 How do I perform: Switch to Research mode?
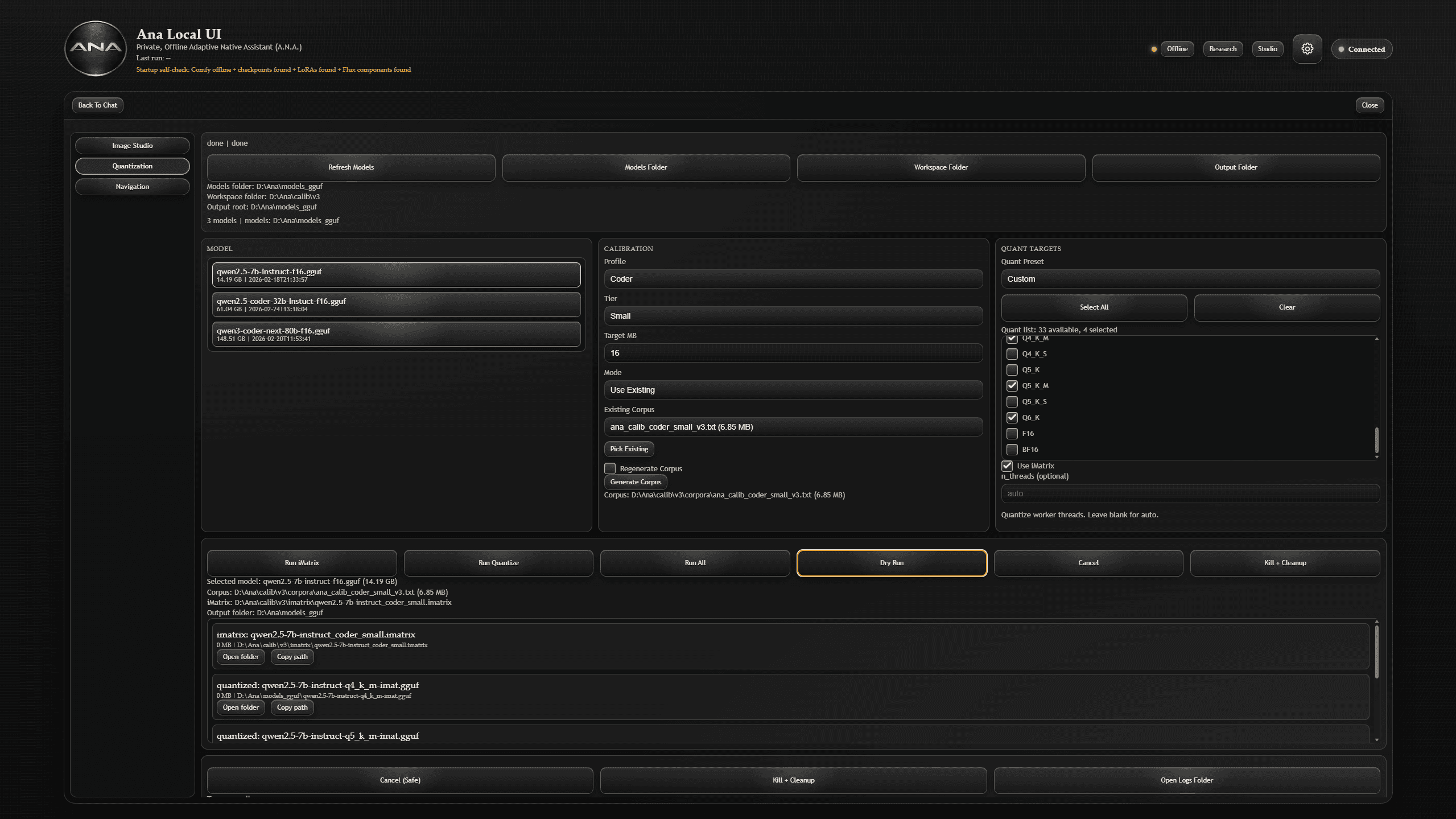[x=1222, y=49]
